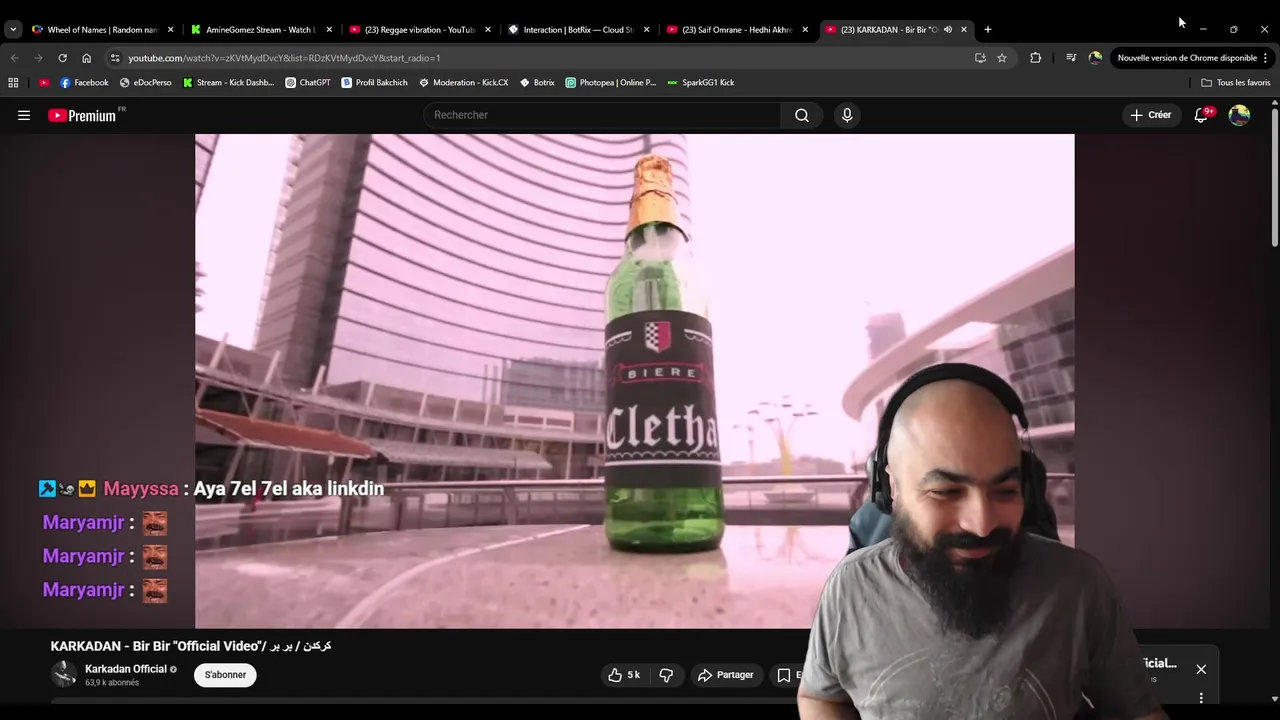Start voice search with microphone icon
The height and width of the screenshot is (720, 1280).
[847, 115]
